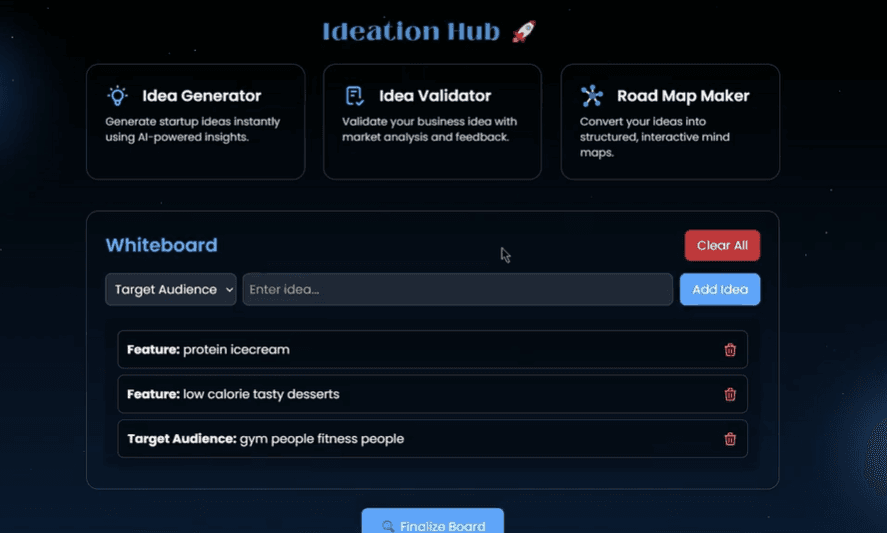This screenshot has width=887, height=533.
Task: Open the Idea Generator card
Action: (x=195, y=122)
